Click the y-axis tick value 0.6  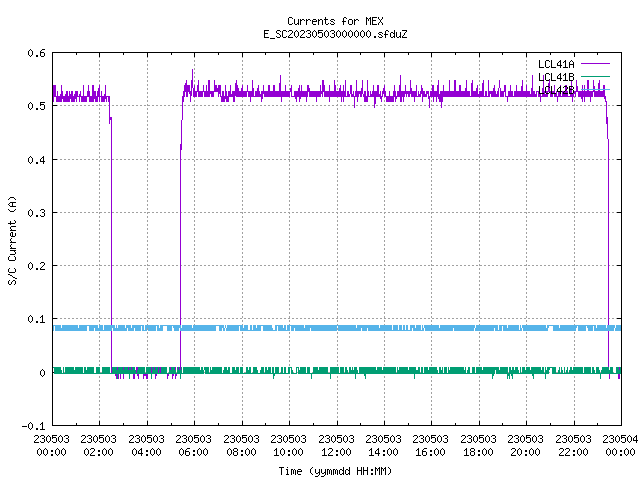(x=36, y=53)
